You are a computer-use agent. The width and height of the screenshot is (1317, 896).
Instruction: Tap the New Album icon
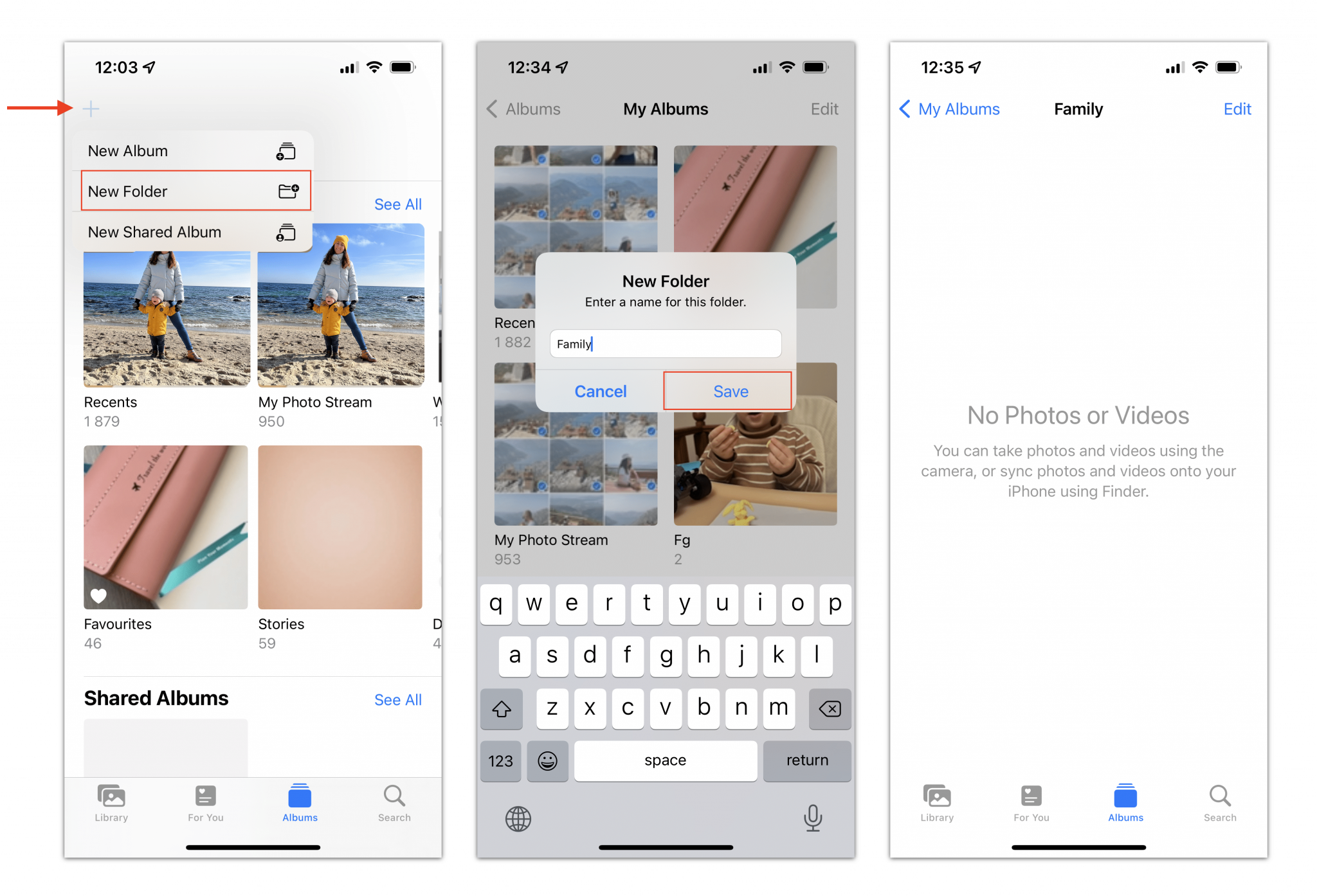[285, 150]
